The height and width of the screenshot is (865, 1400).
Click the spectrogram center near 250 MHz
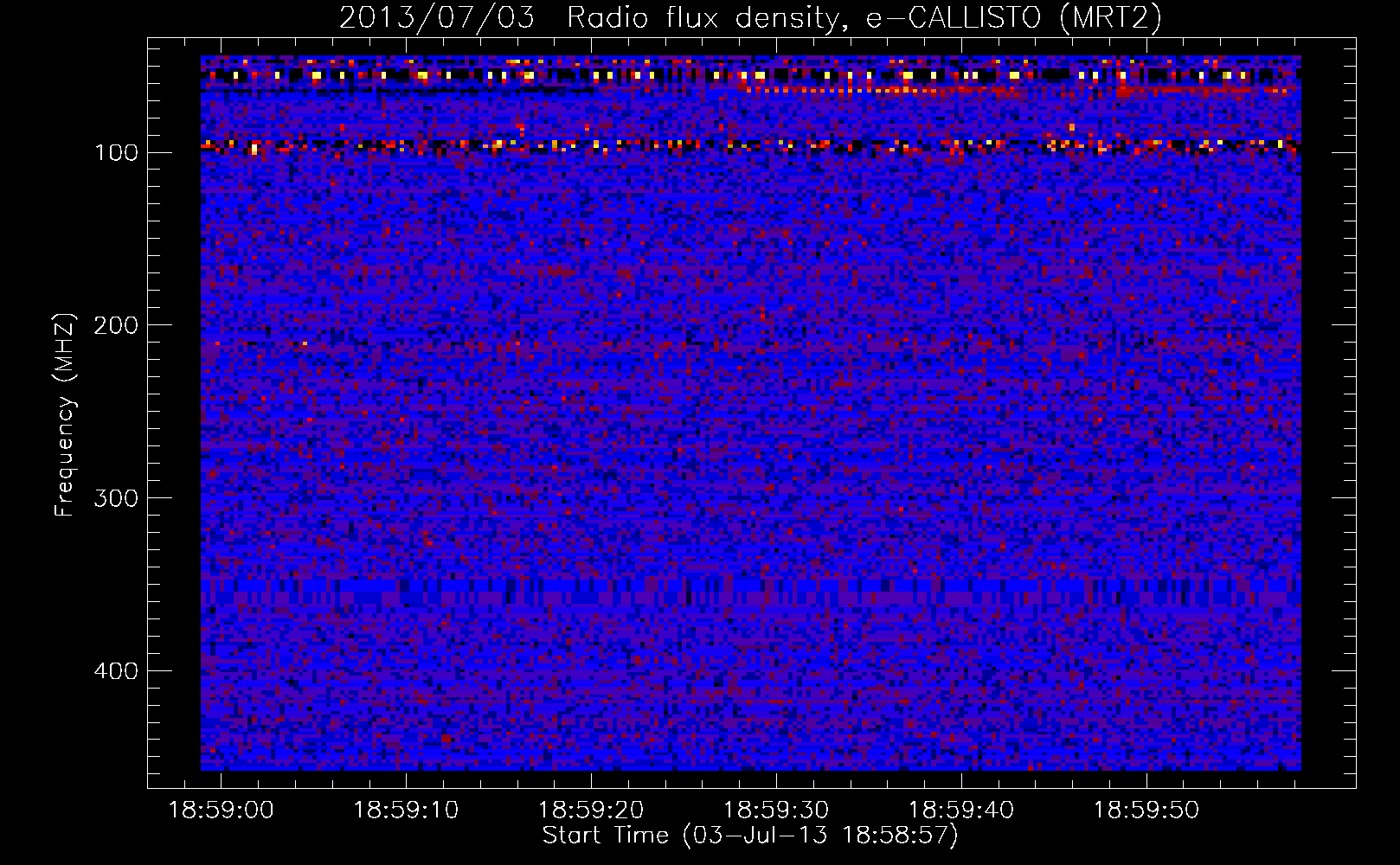click(750, 413)
